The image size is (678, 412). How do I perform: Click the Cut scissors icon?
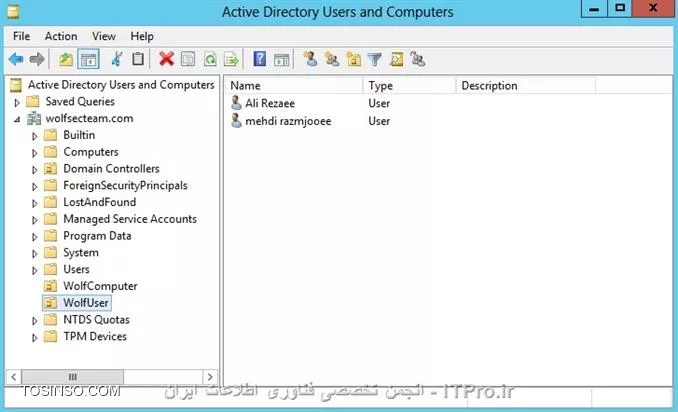(117, 59)
